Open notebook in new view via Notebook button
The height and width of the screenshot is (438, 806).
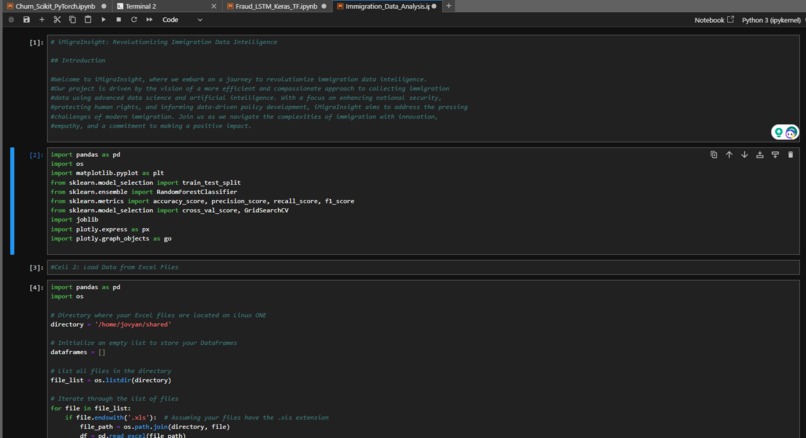[714, 20]
